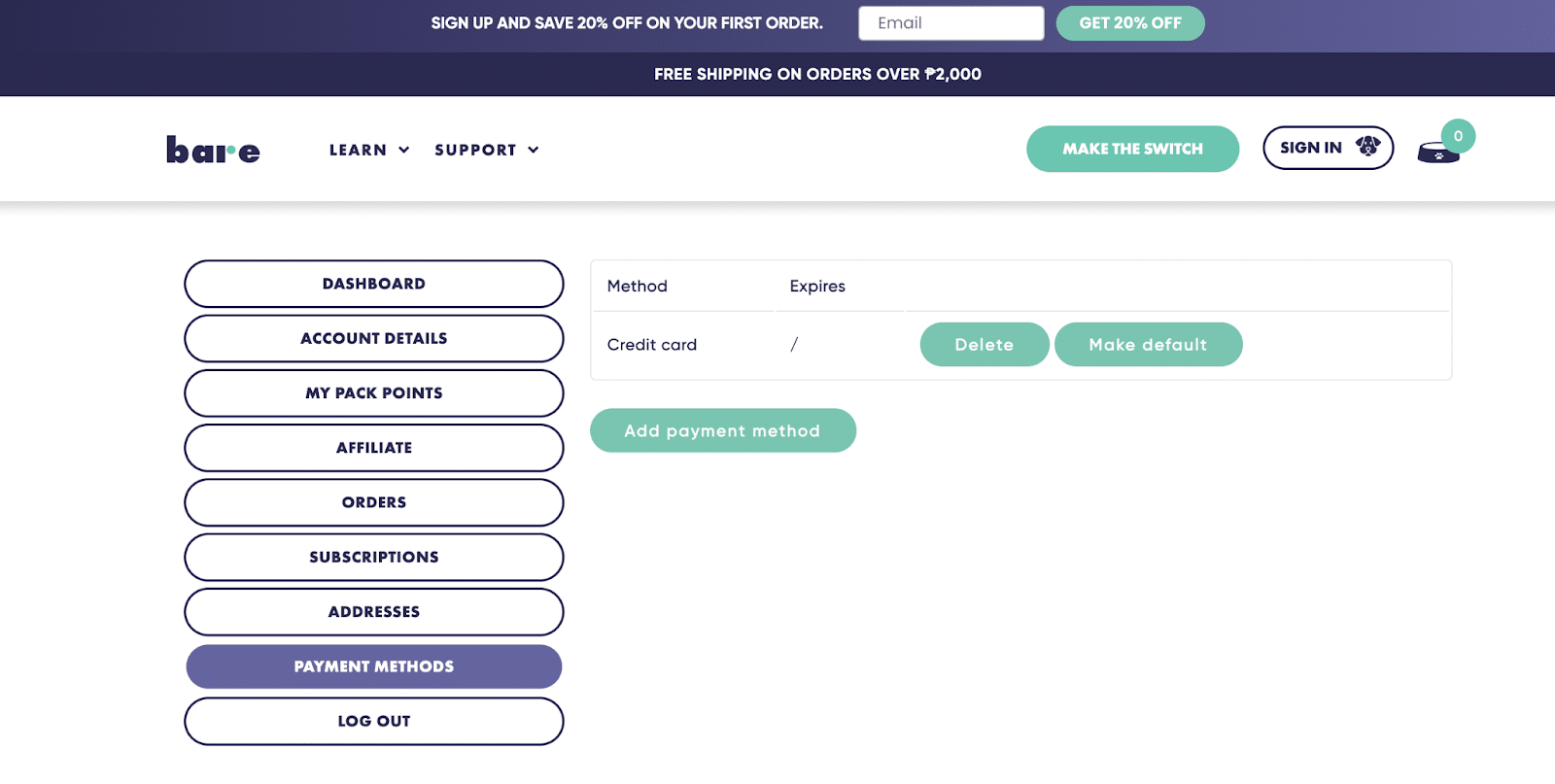This screenshot has height=784, width=1555.
Task: View the Orders page
Action: pos(373,502)
